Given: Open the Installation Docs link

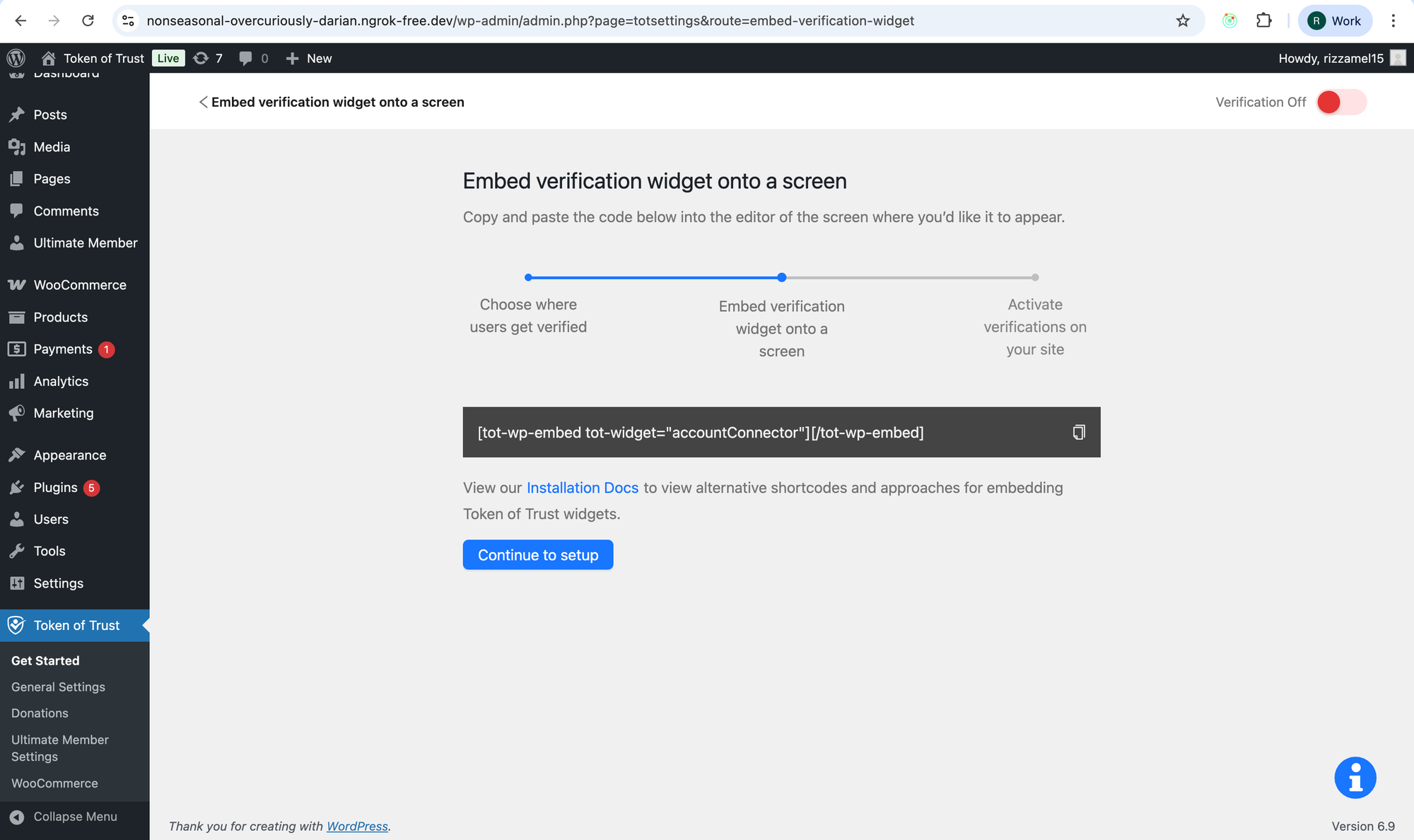Looking at the screenshot, I should 582,488.
